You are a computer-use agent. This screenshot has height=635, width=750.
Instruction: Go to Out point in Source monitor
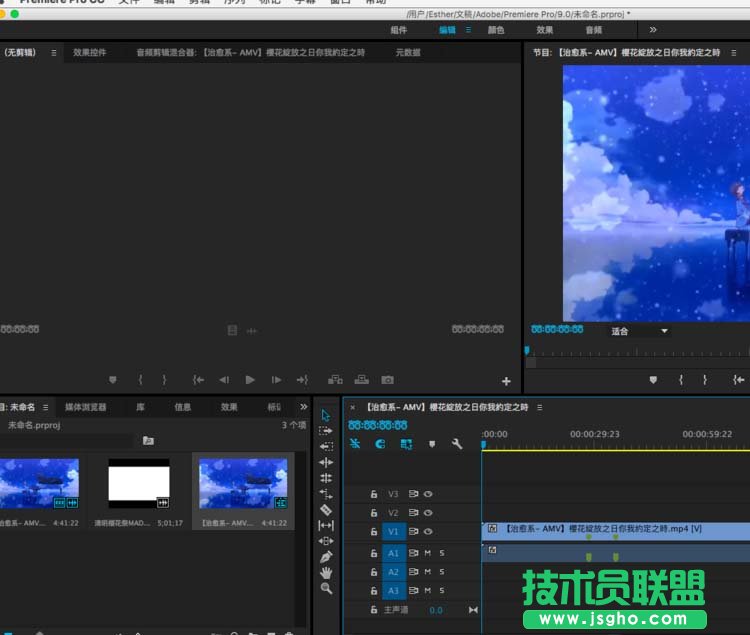[x=302, y=380]
